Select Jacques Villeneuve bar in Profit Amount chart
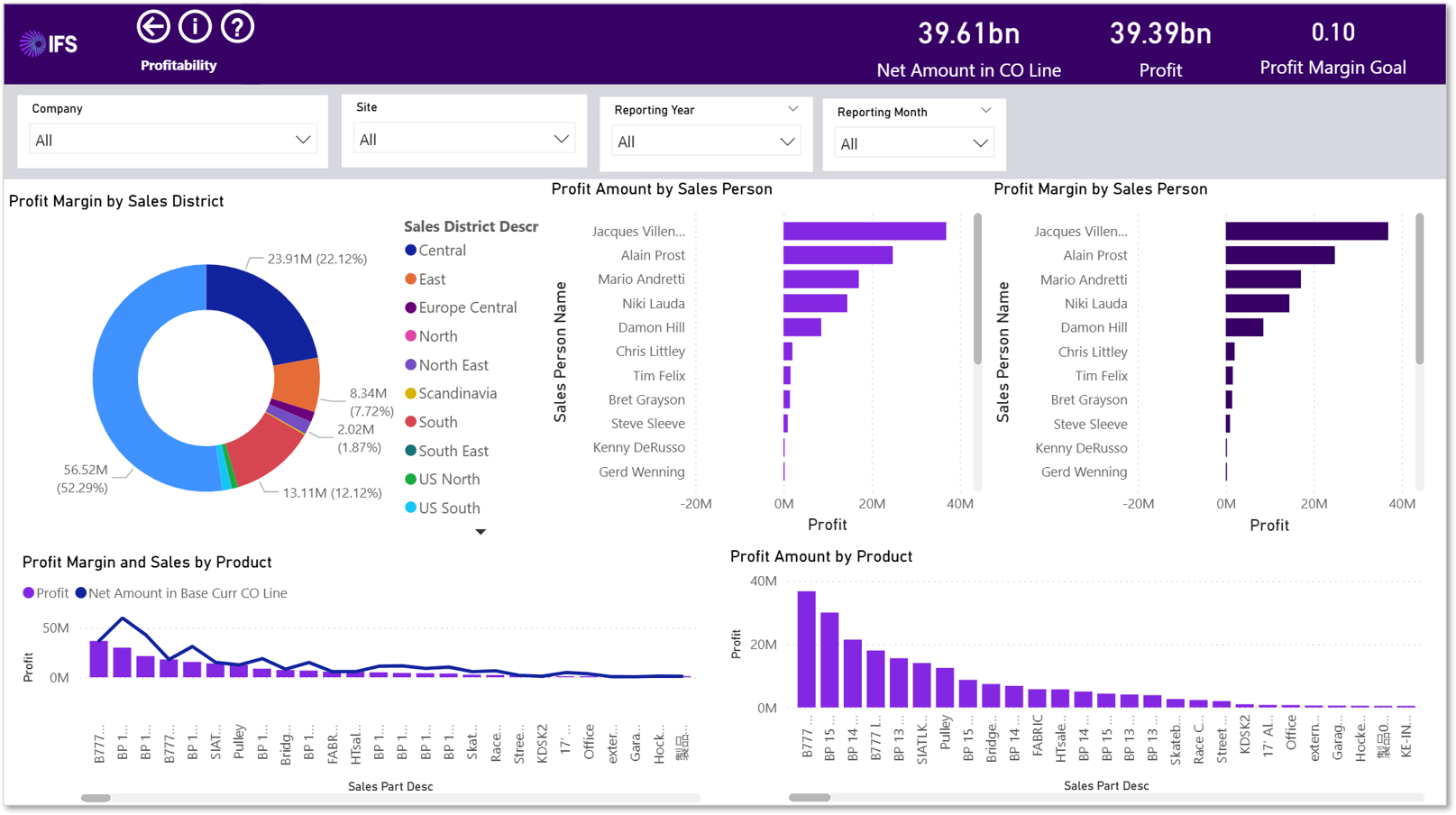This screenshot has height=815, width=1456. click(865, 232)
